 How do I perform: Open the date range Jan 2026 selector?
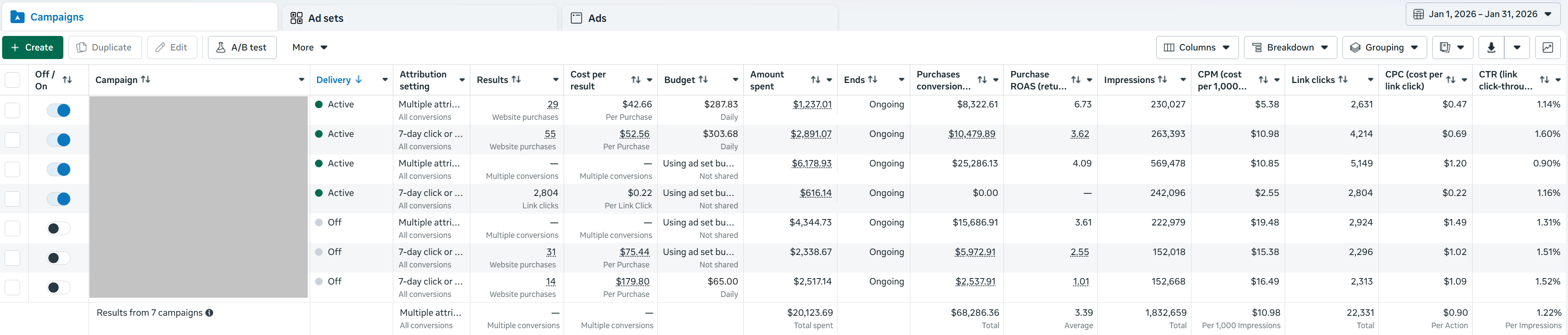pos(1482,14)
